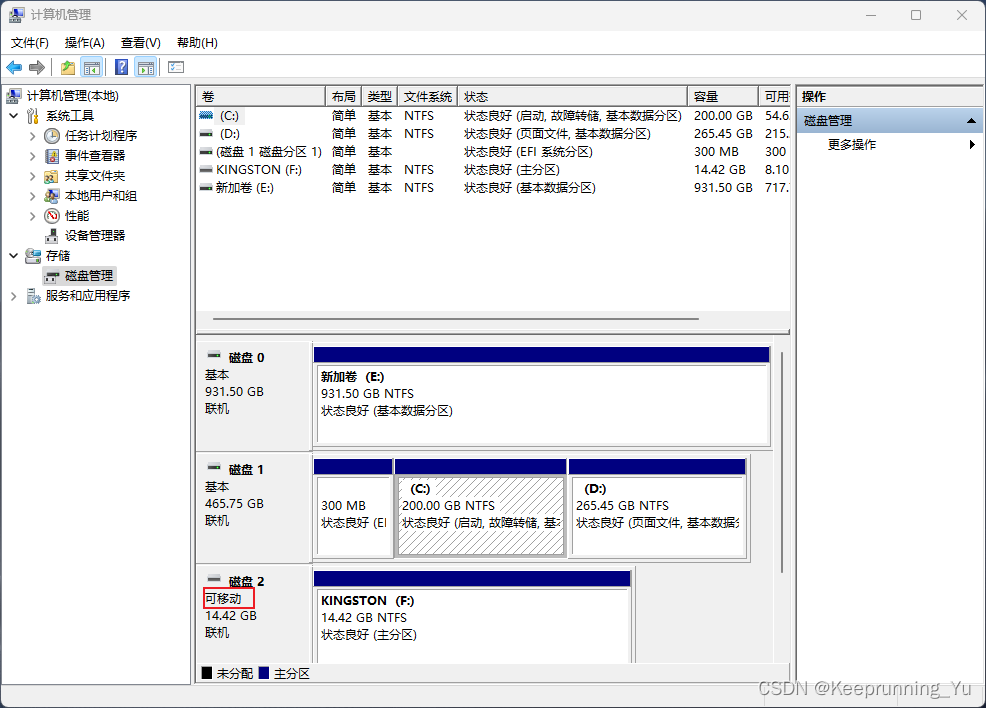Open Help via the blue question mark icon
This screenshot has width=986, height=708.
[121, 67]
